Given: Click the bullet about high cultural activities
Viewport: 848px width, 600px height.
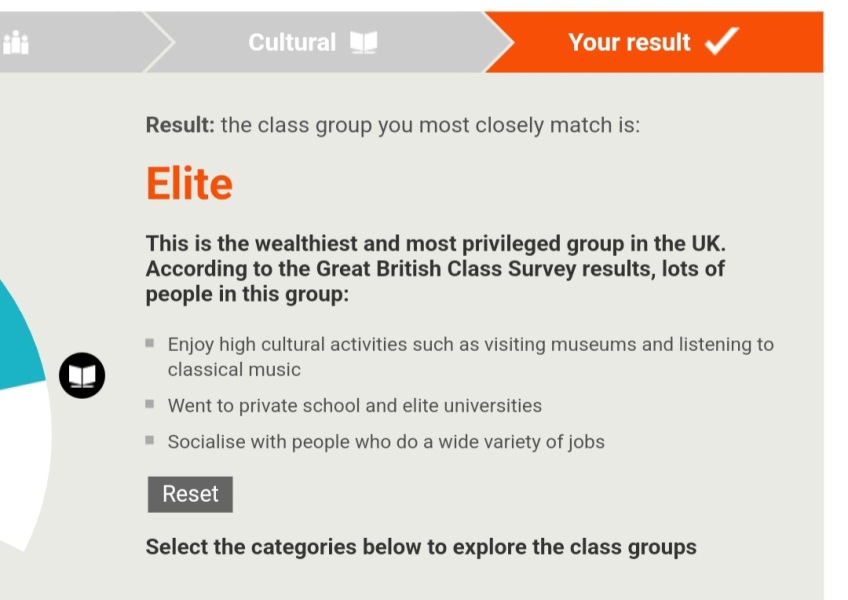Looking at the screenshot, I should [x=400, y=354].
